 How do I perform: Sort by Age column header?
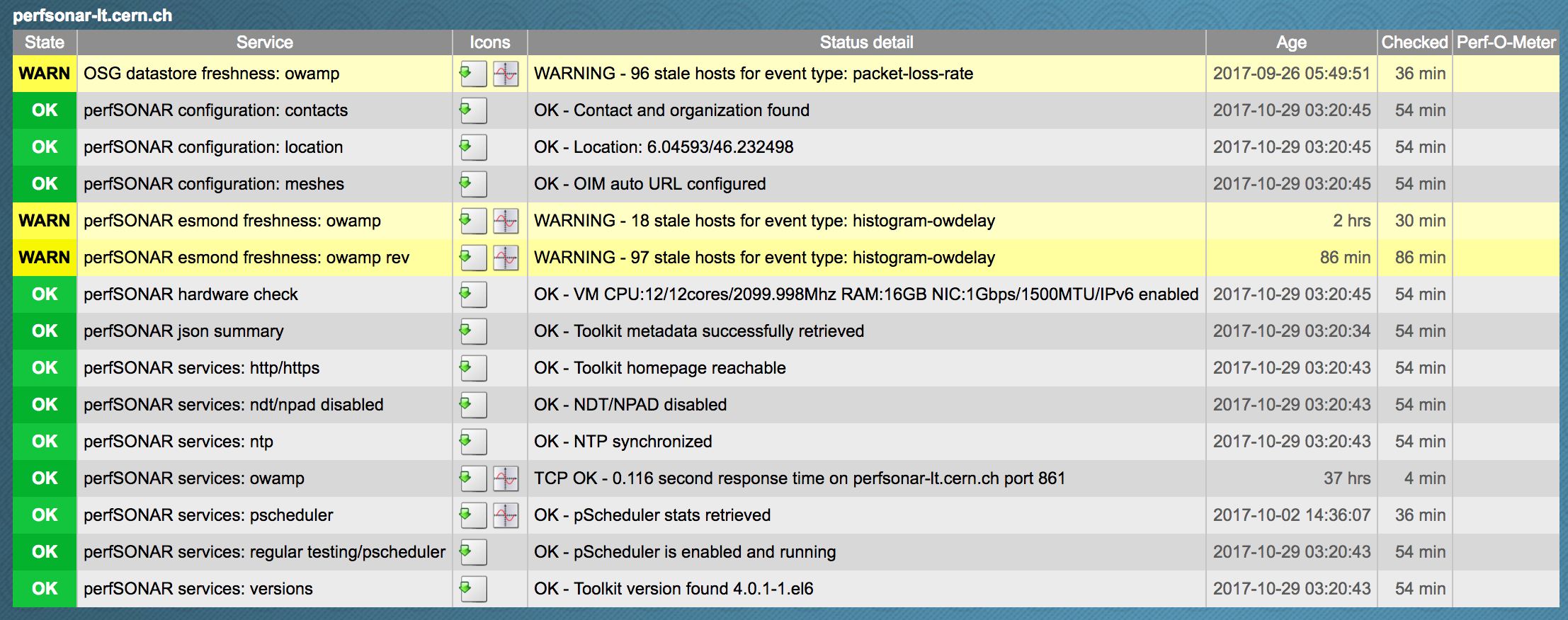pyautogui.click(x=1292, y=42)
